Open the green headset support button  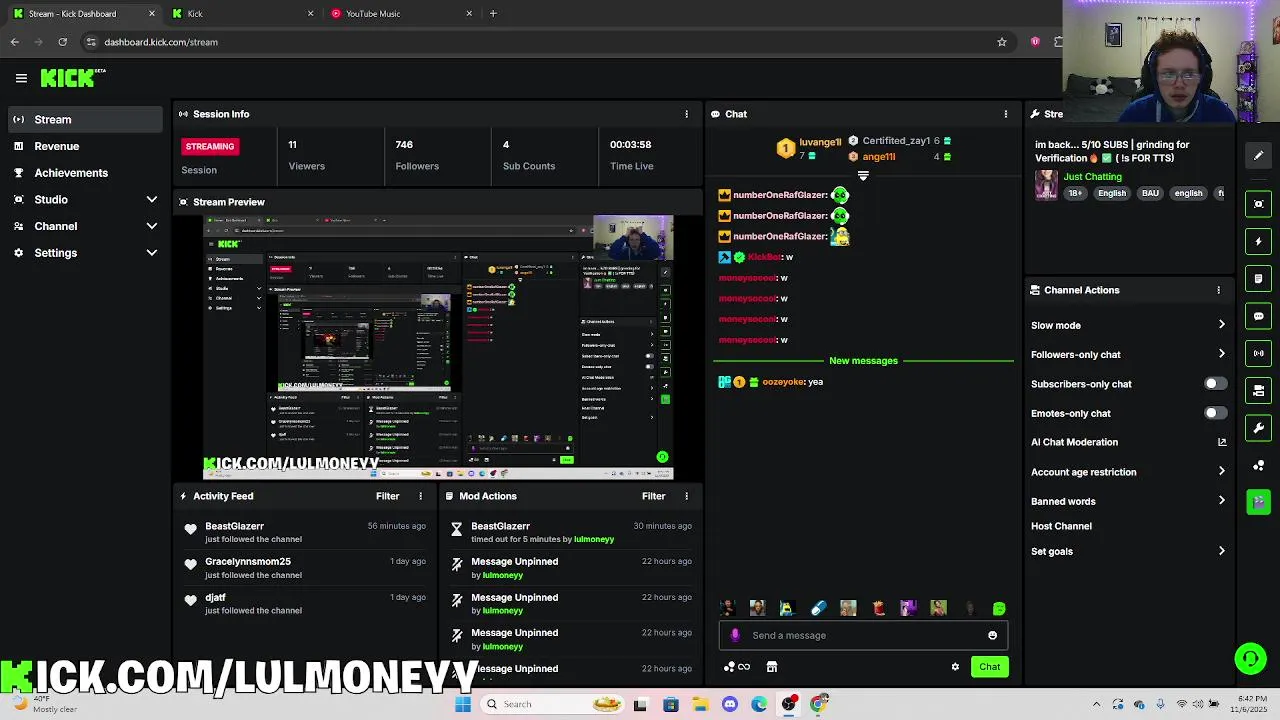tap(1250, 658)
